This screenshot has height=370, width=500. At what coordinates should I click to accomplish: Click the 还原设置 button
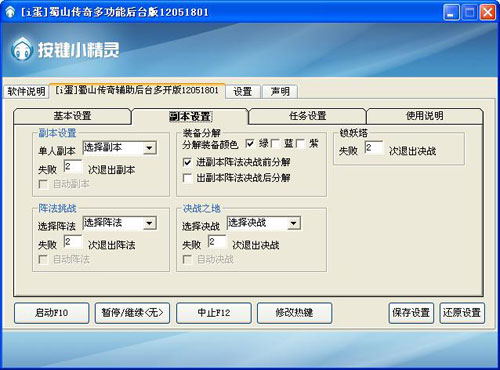[462, 313]
